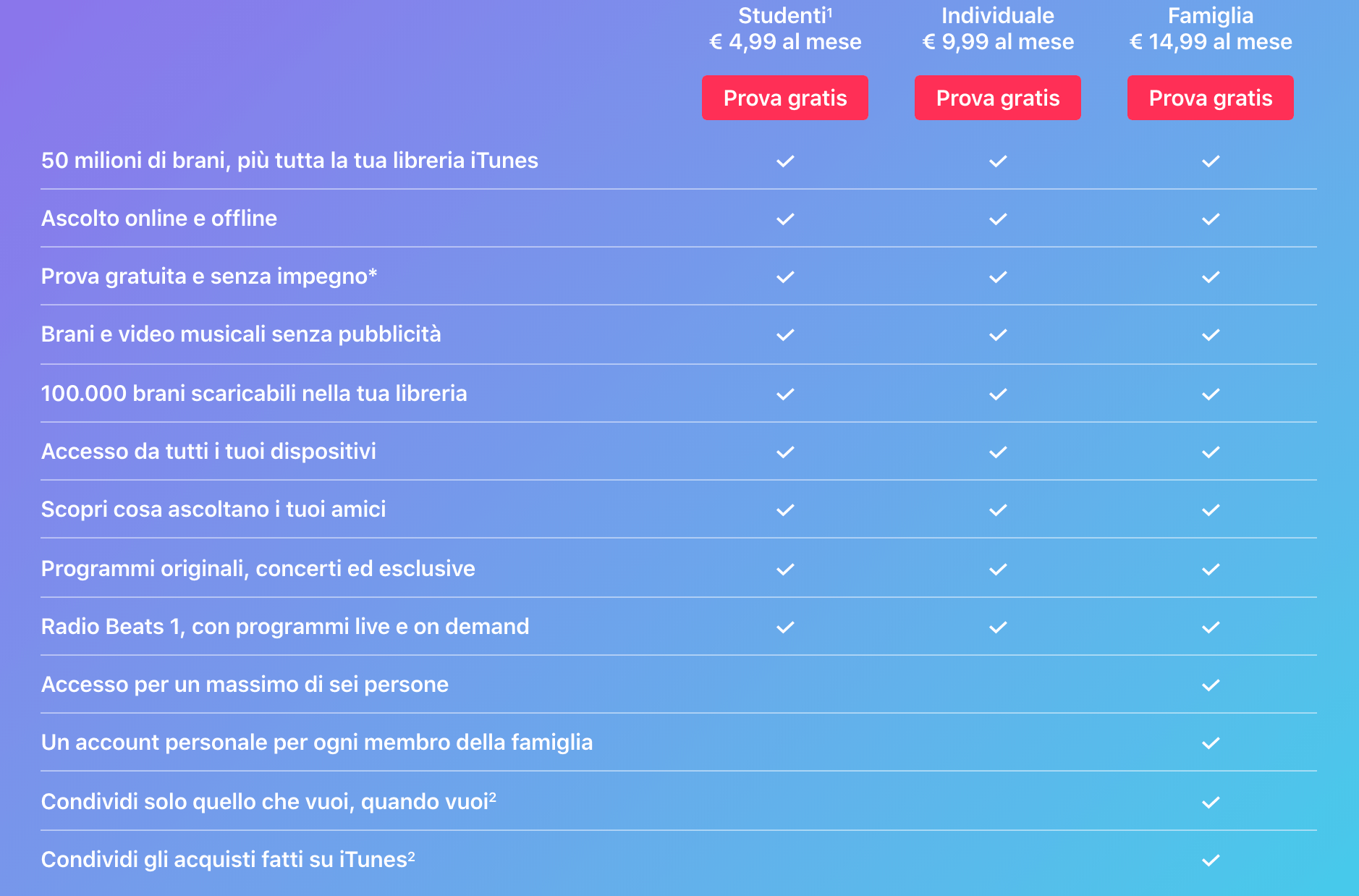Click the Studenti plan heading
Image resolution: width=1359 pixels, height=896 pixels.
click(784, 16)
